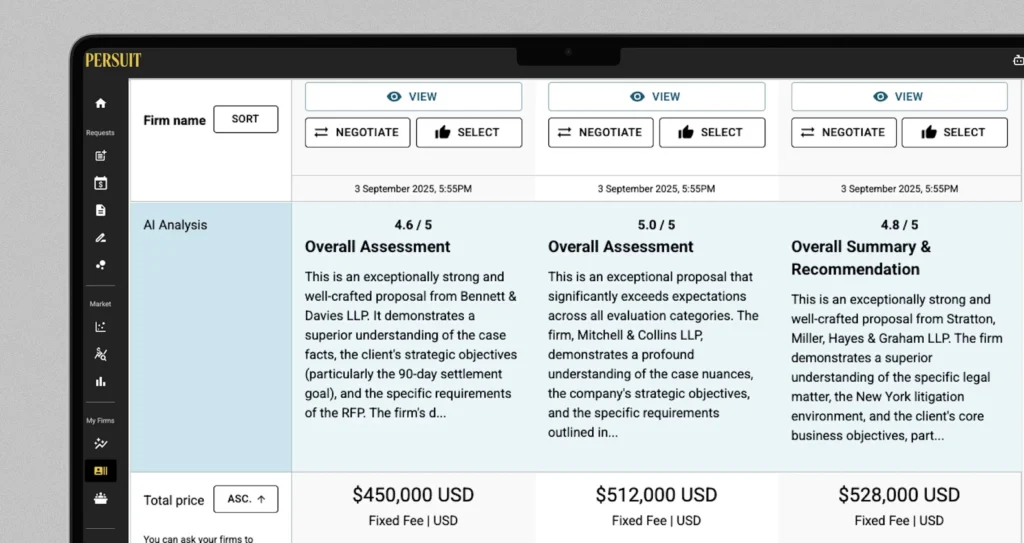Click the pen edit icon in sidebar
1024x543 pixels.
pos(100,238)
